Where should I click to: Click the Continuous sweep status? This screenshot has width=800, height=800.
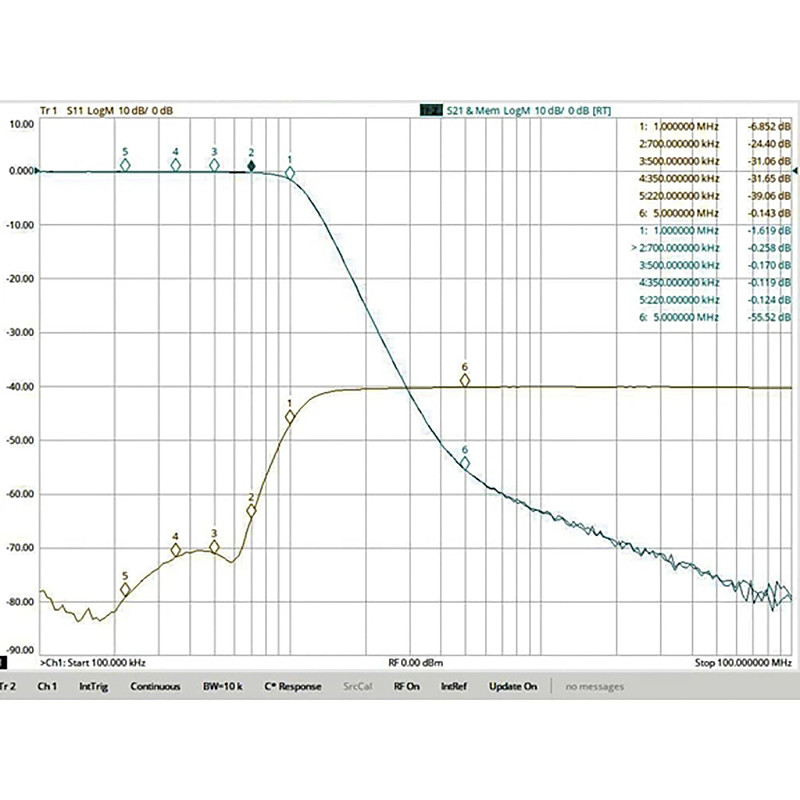point(155,686)
